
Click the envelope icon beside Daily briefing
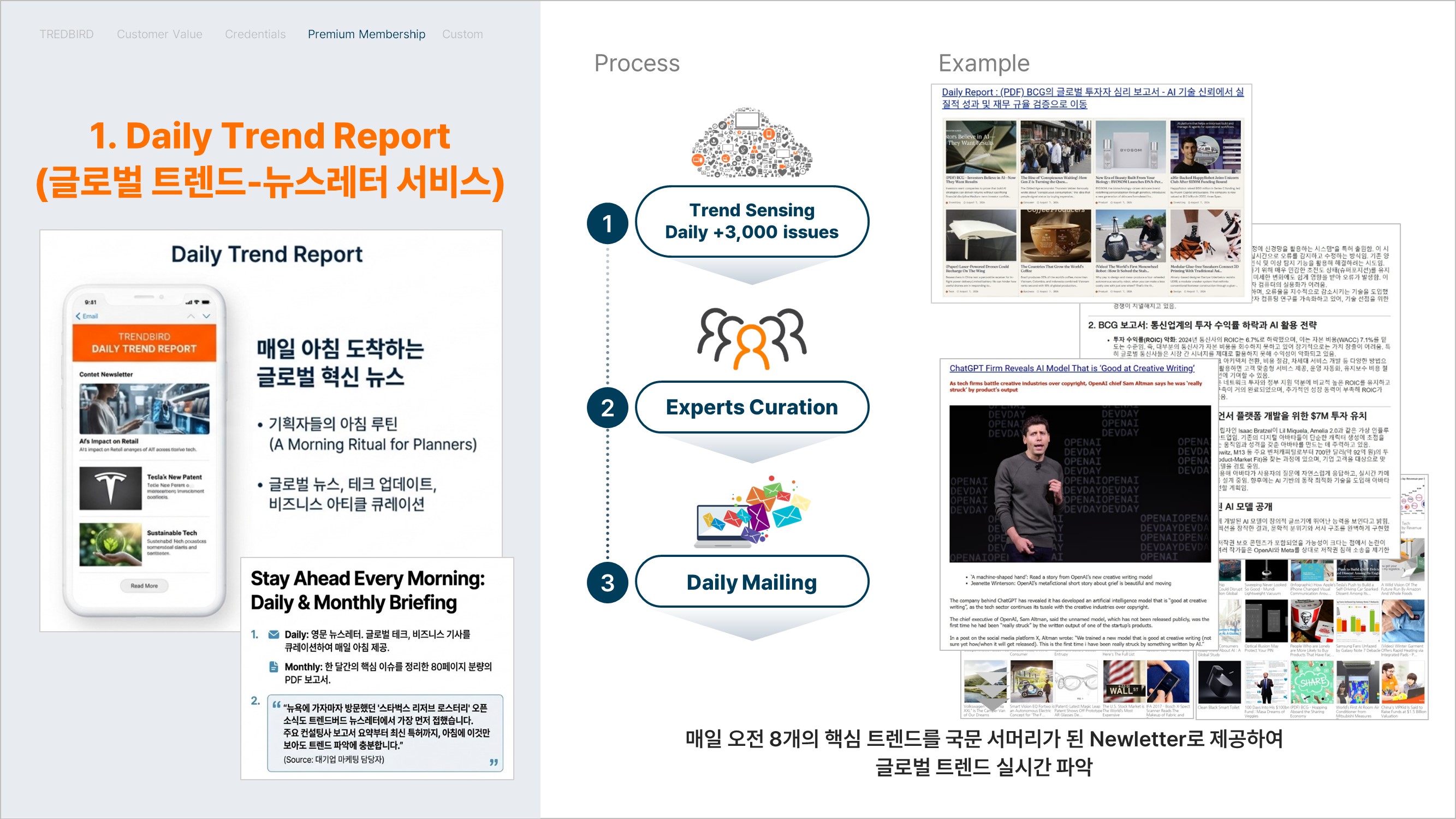(274, 634)
